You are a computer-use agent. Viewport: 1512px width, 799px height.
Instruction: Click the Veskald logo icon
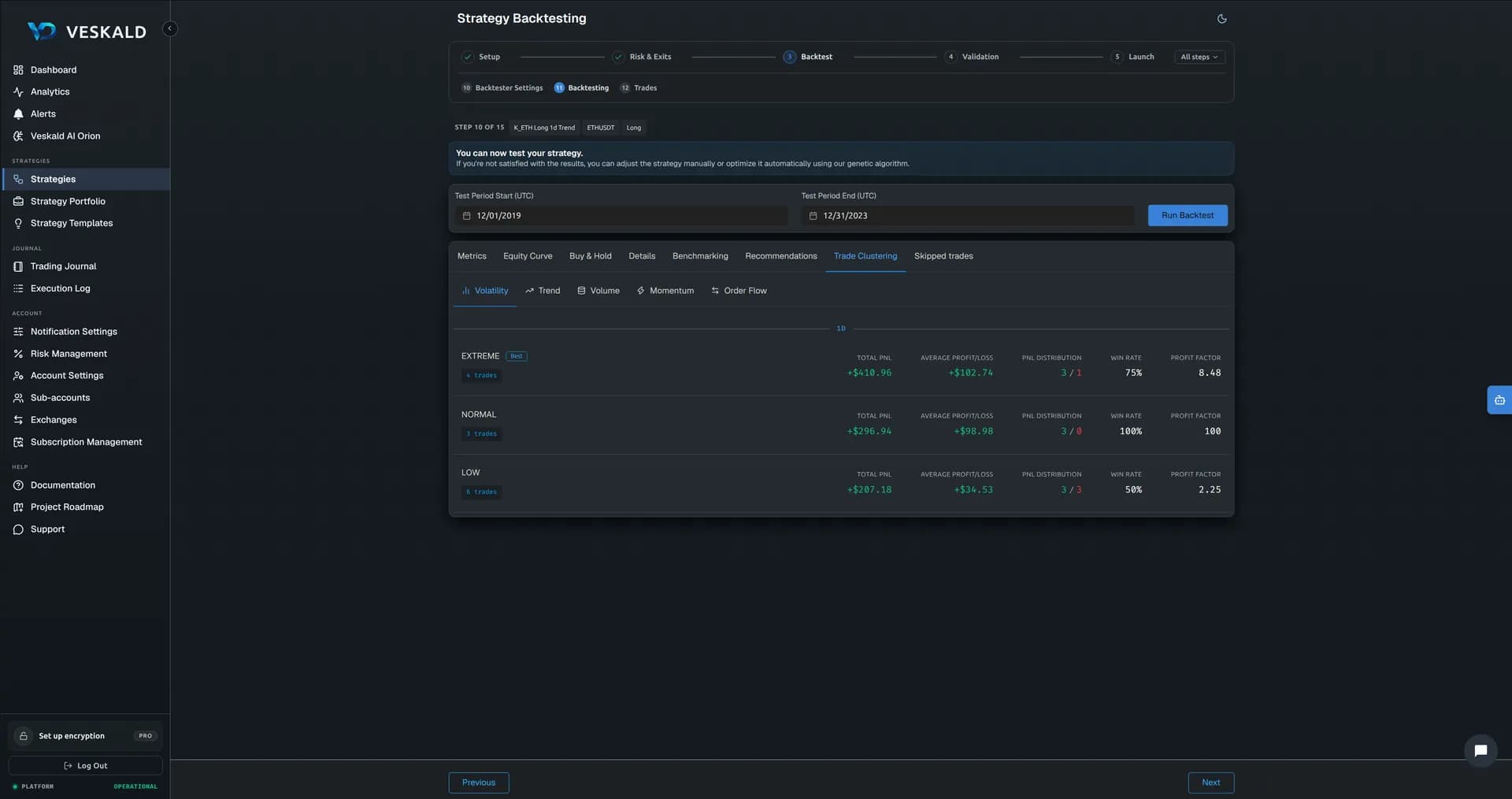(42, 31)
